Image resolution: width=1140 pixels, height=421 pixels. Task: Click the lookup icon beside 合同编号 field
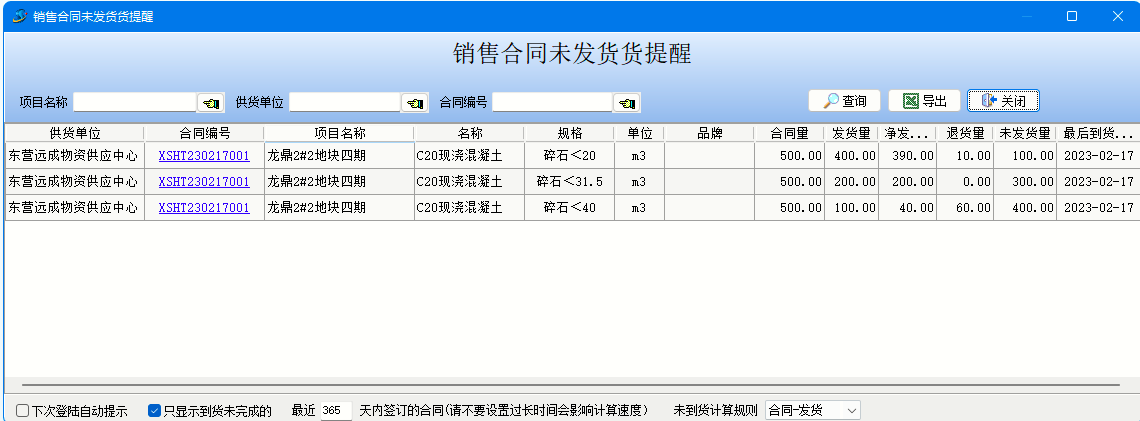pyautogui.click(x=626, y=103)
